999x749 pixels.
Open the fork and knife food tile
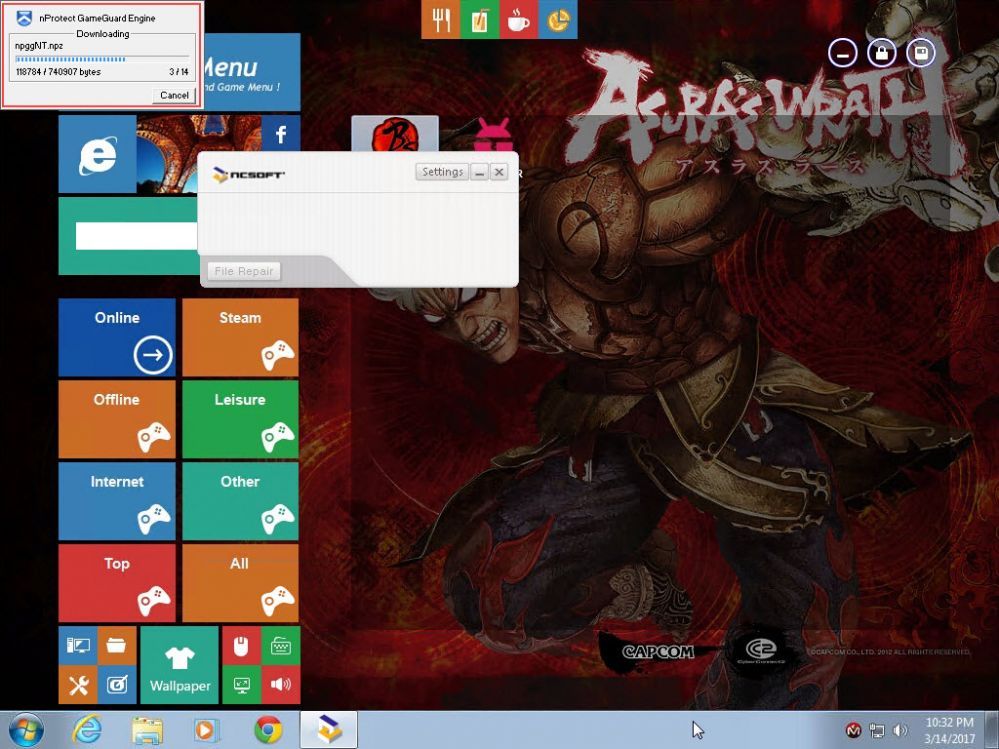440,19
